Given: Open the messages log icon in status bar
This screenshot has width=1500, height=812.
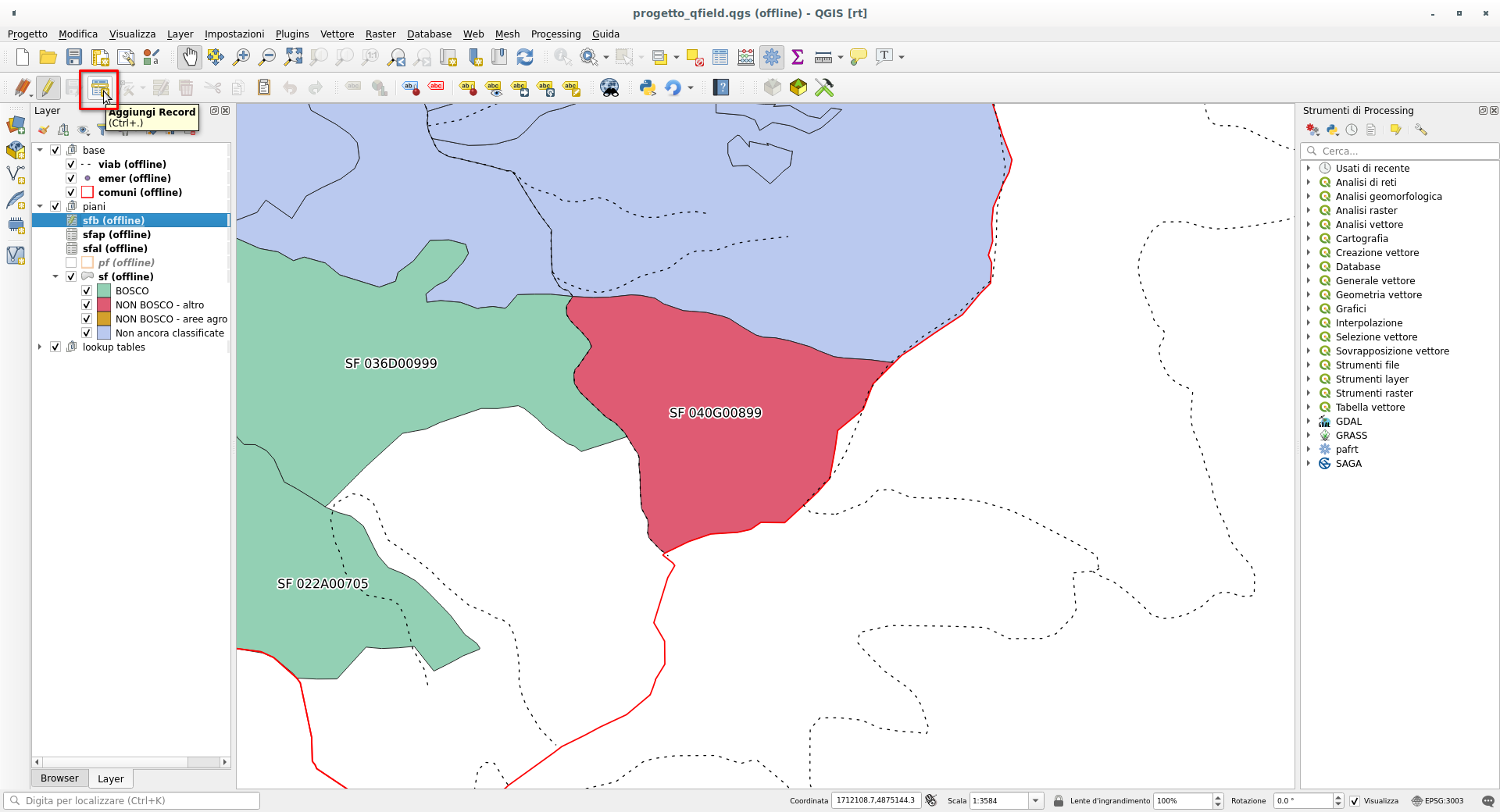Looking at the screenshot, I should pyautogui.click(x=1487, y=800).
